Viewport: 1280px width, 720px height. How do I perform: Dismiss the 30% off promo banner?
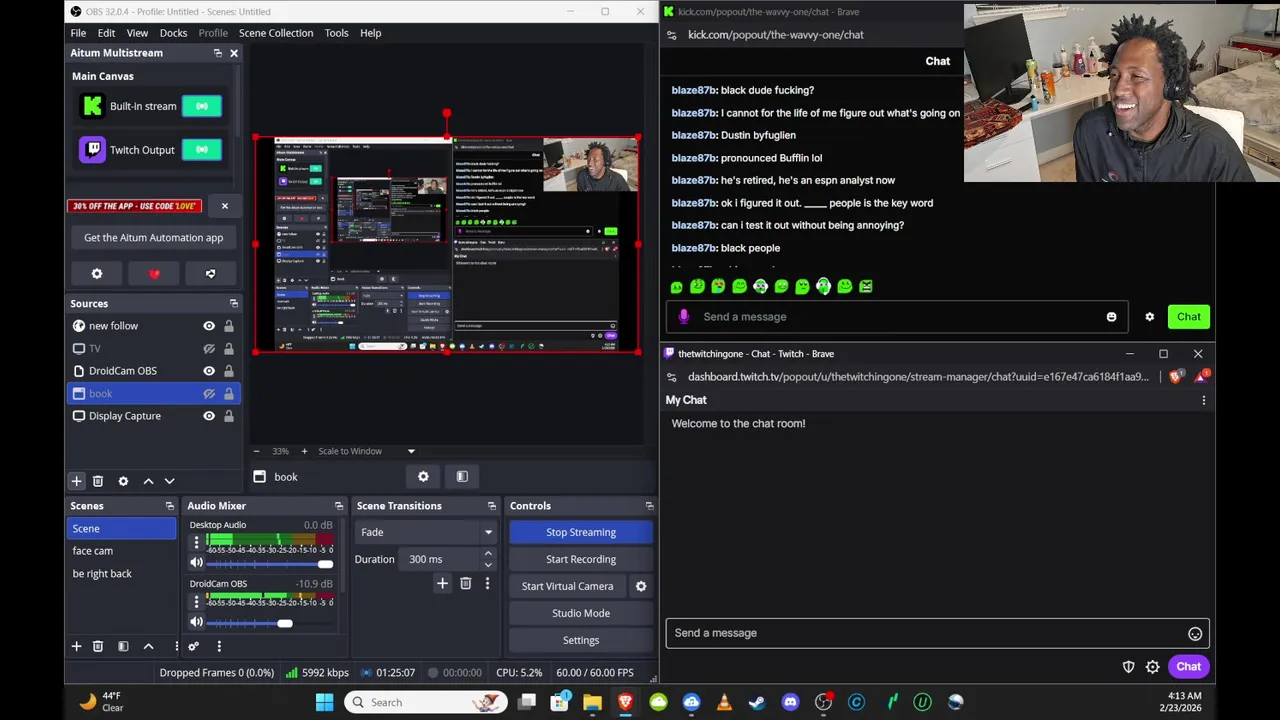[224, 206]
